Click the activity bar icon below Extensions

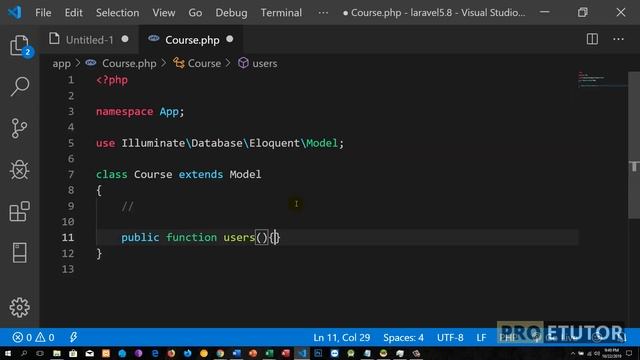(x=19, y=253)
